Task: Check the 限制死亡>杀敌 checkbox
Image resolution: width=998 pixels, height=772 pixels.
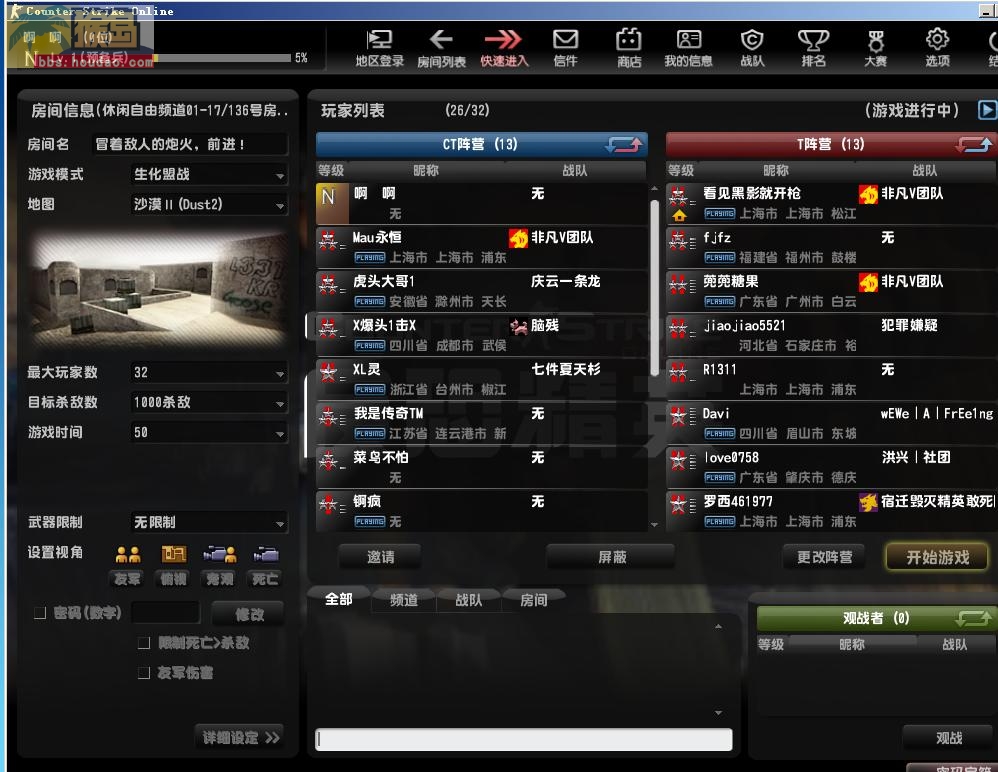Action: point(144,643)
